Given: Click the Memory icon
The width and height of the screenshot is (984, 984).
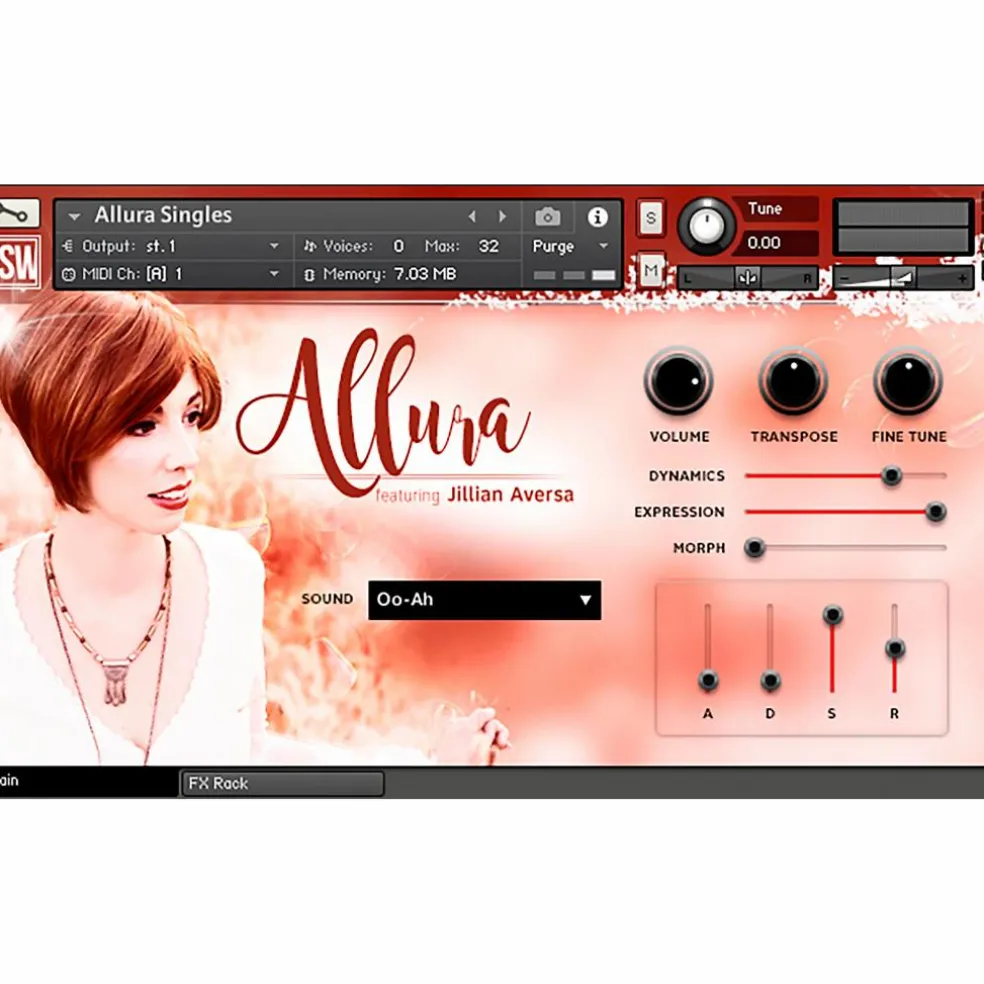Looking at the screenshot, I should pos(309,275).
